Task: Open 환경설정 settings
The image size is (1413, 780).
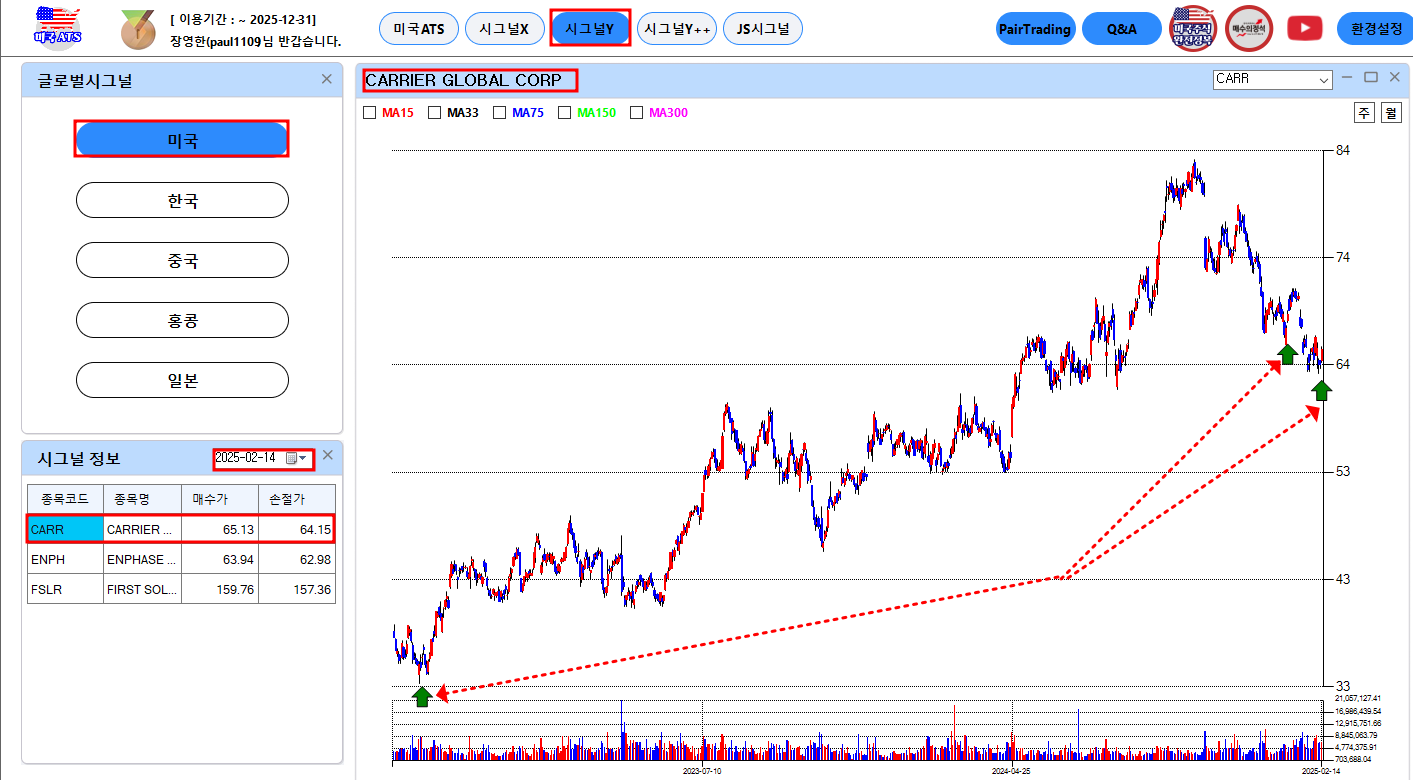Action: pos(1376,29)
